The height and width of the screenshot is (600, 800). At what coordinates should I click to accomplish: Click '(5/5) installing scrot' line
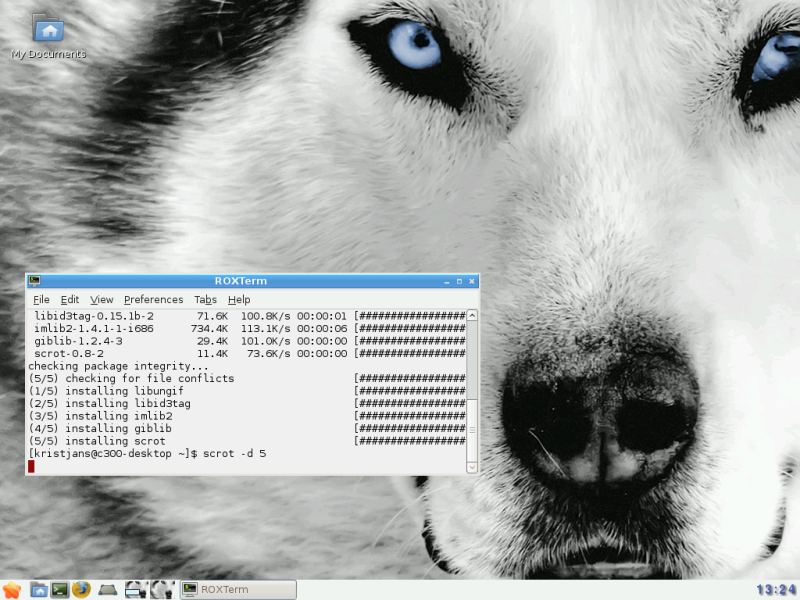click(97, 441)
